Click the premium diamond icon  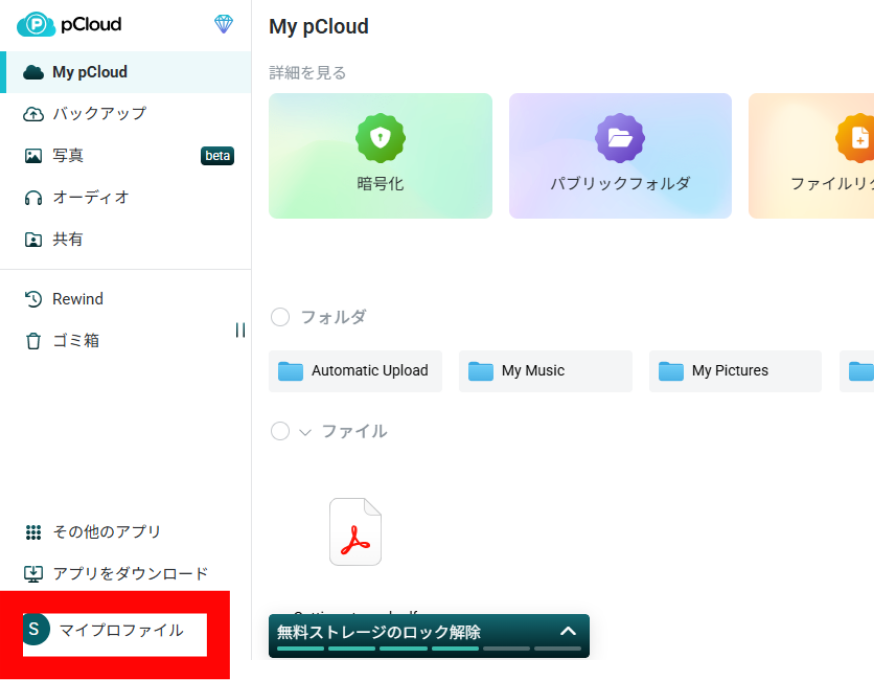click(x=224, y=24)
